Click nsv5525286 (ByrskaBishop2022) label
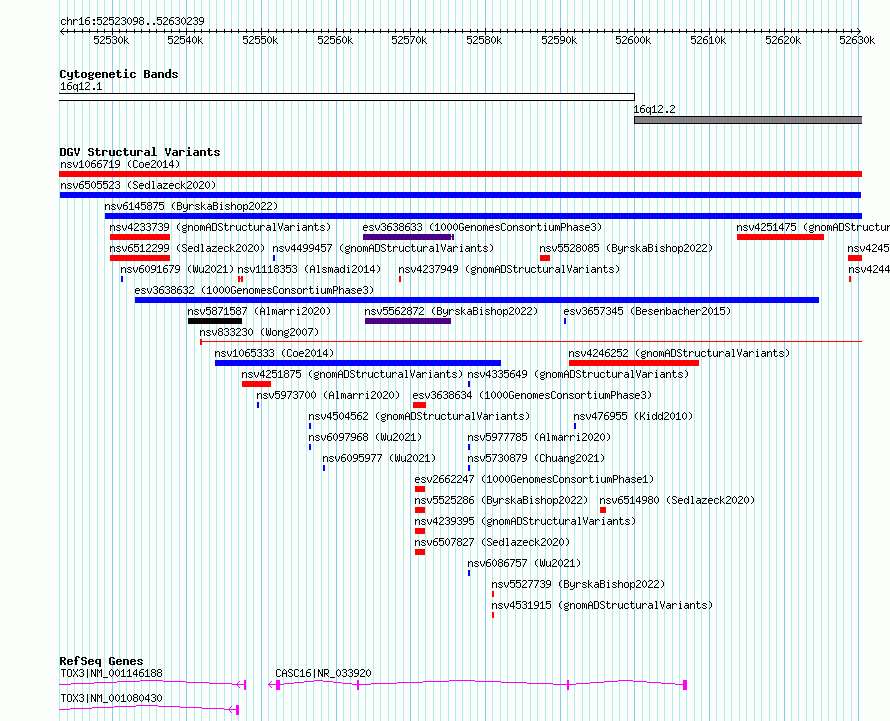 tap(501, 500)
